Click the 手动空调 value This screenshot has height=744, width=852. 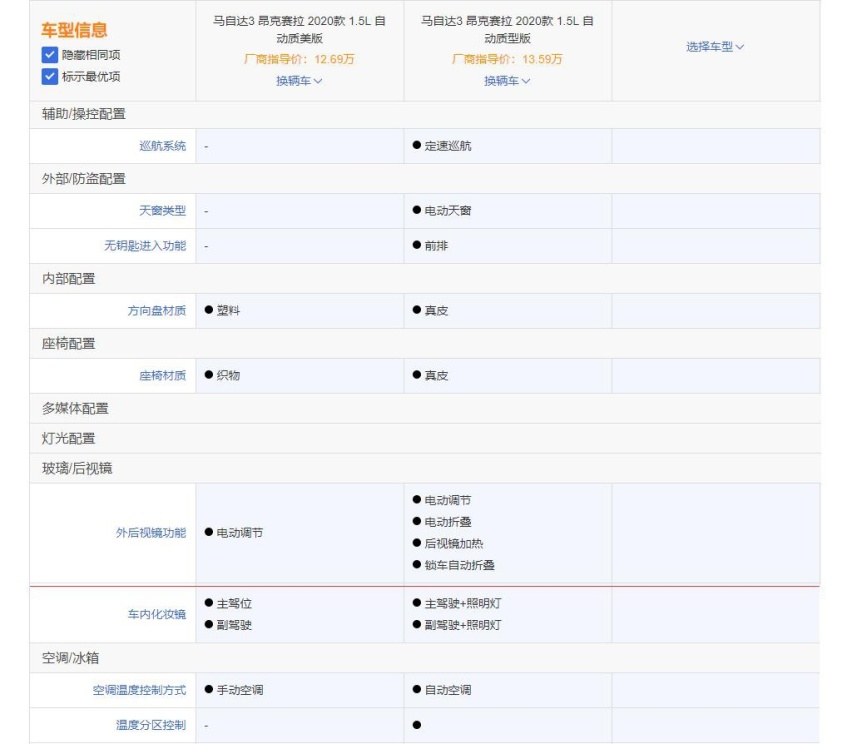click(240, 690)
